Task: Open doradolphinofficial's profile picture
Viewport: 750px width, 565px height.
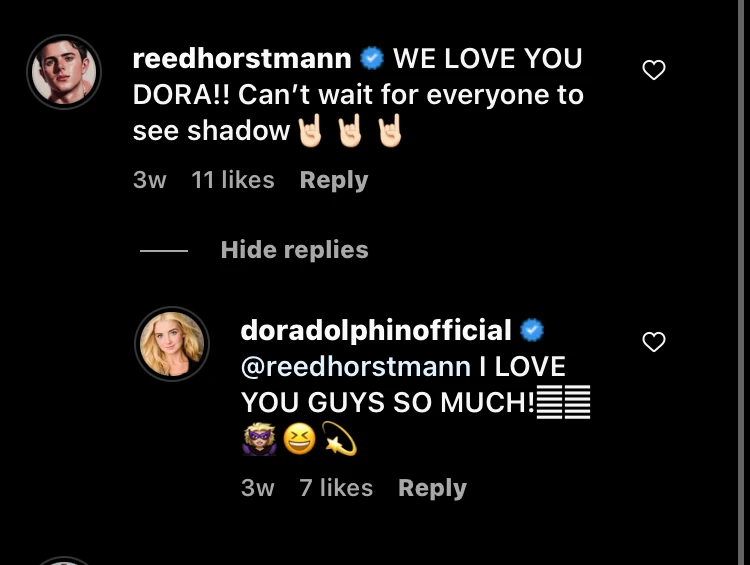Action: point(172,344)
